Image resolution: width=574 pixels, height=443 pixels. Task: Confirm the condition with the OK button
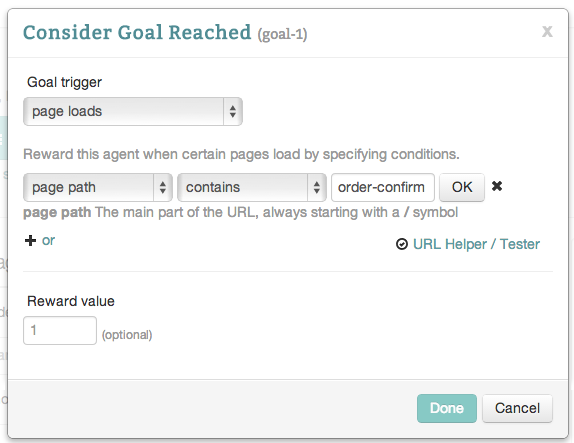pyautogui.click(x=462, y=187)
